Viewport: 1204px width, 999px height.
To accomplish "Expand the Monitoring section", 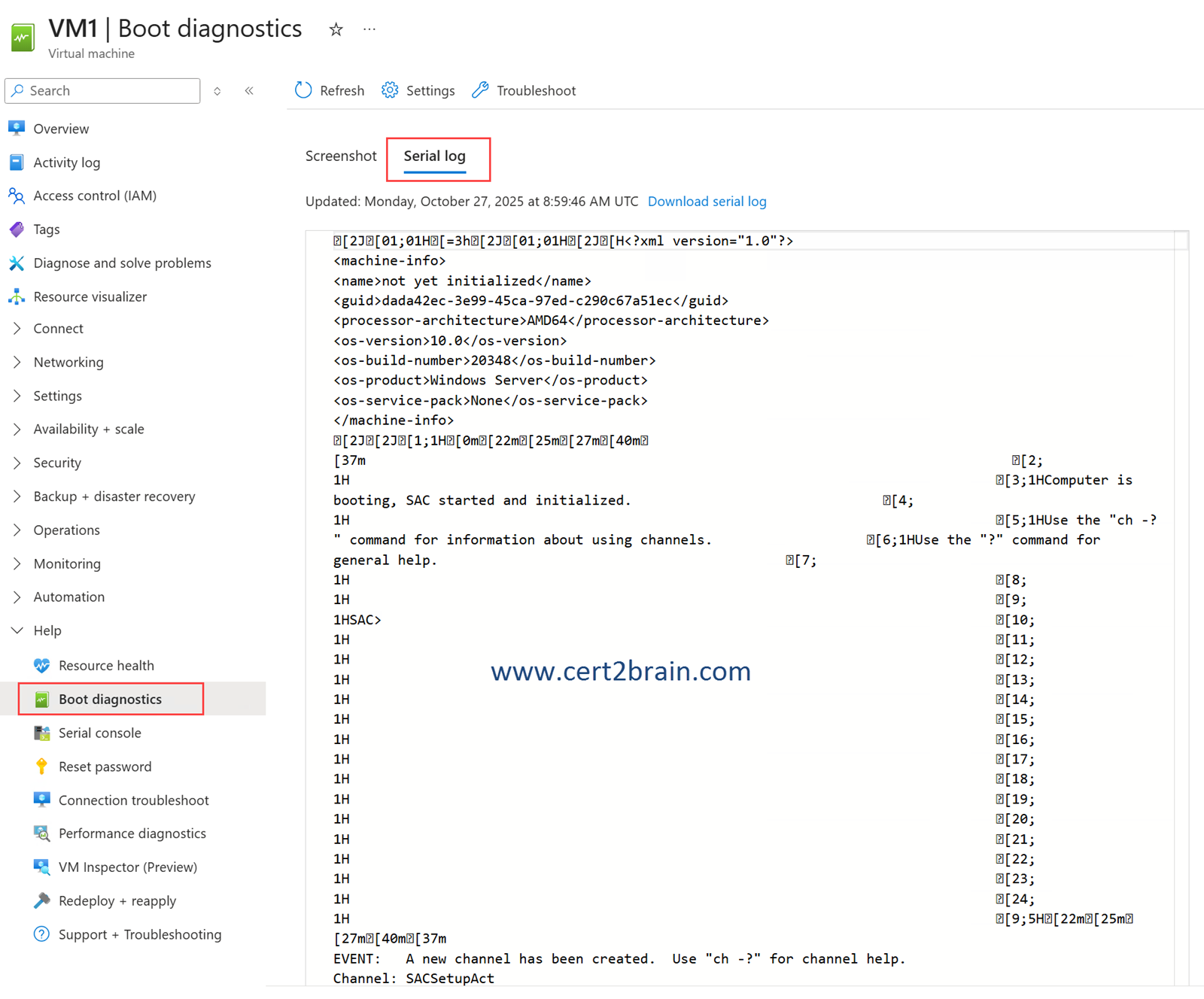I will 17,563.
